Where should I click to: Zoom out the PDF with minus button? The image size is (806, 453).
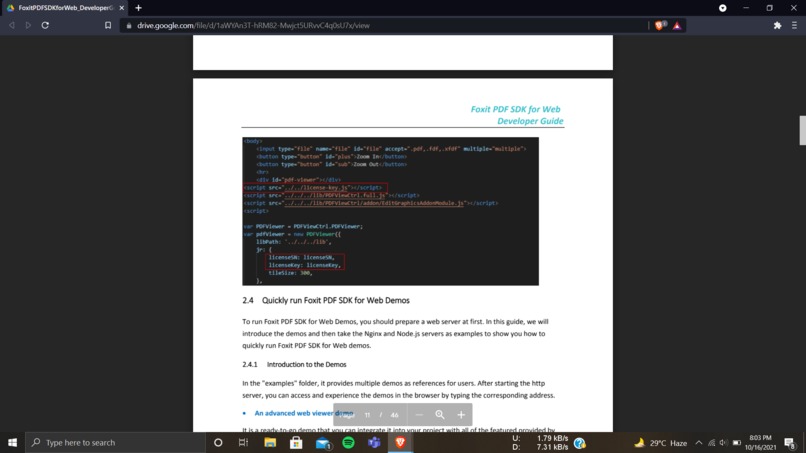coord(419,415)
